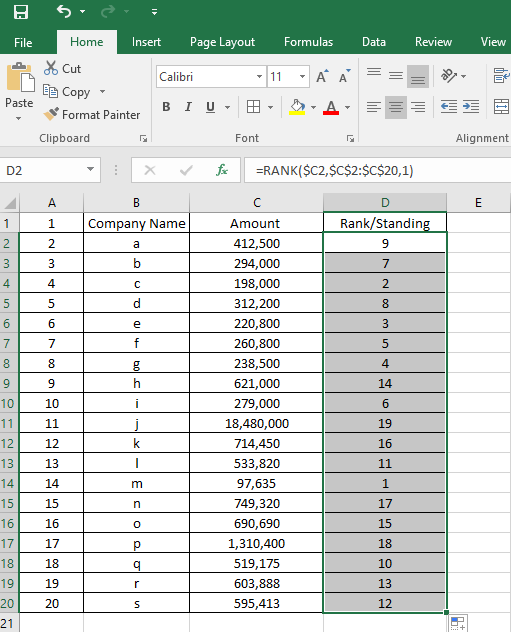The height and width of the screenshot is (635, 527).
Task: Apply yellow Fill Color bucket
Action: click(297, 107)
